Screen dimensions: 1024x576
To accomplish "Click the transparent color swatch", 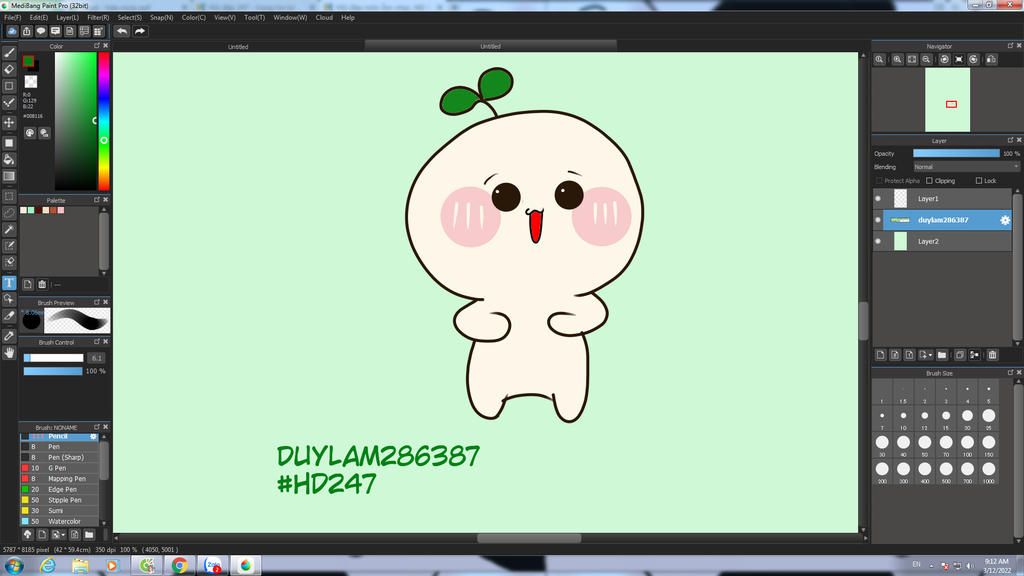I will tap(31, 82).
